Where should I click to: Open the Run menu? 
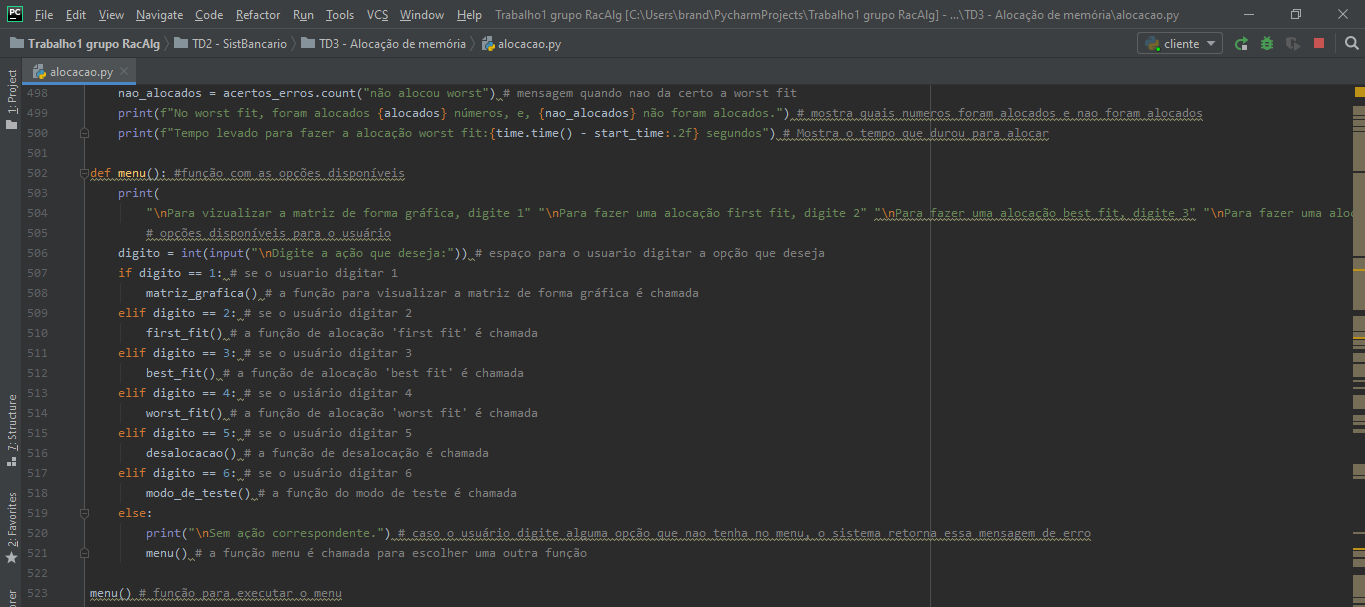pos(303,15)
